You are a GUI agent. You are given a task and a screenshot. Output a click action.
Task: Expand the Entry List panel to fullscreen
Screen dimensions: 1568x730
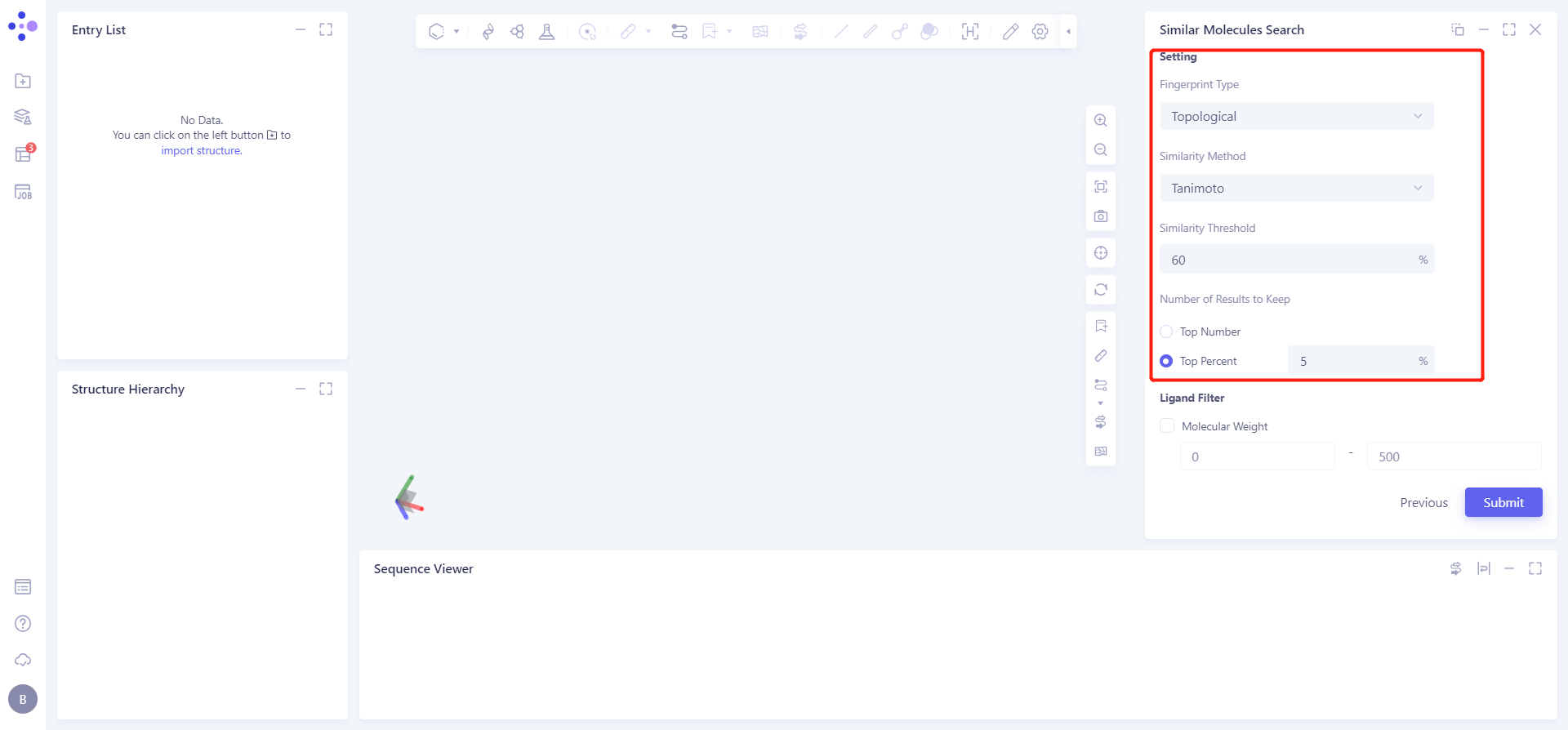(x=326, y=29)
